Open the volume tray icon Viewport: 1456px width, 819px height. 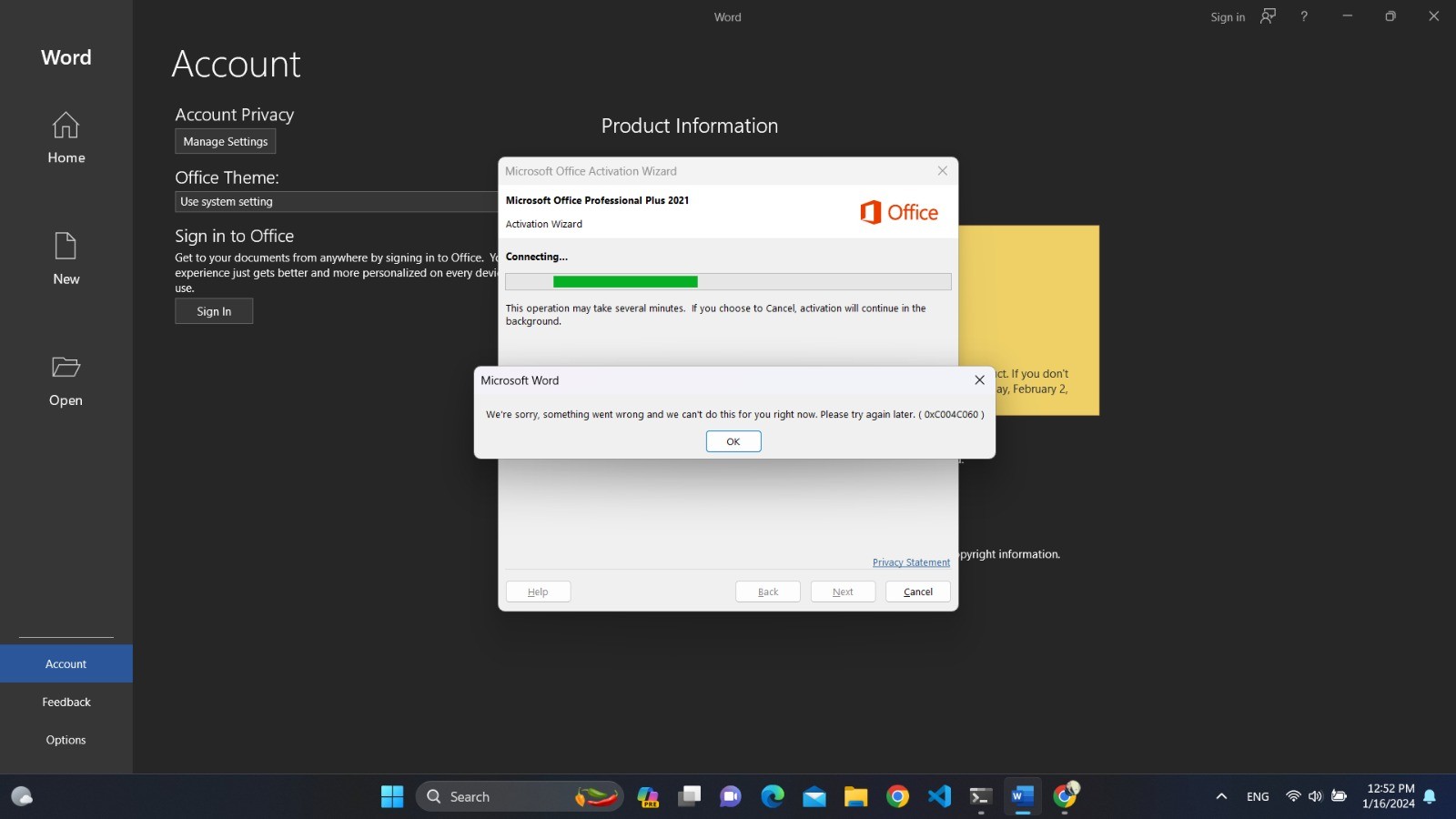coord(1315,796)
